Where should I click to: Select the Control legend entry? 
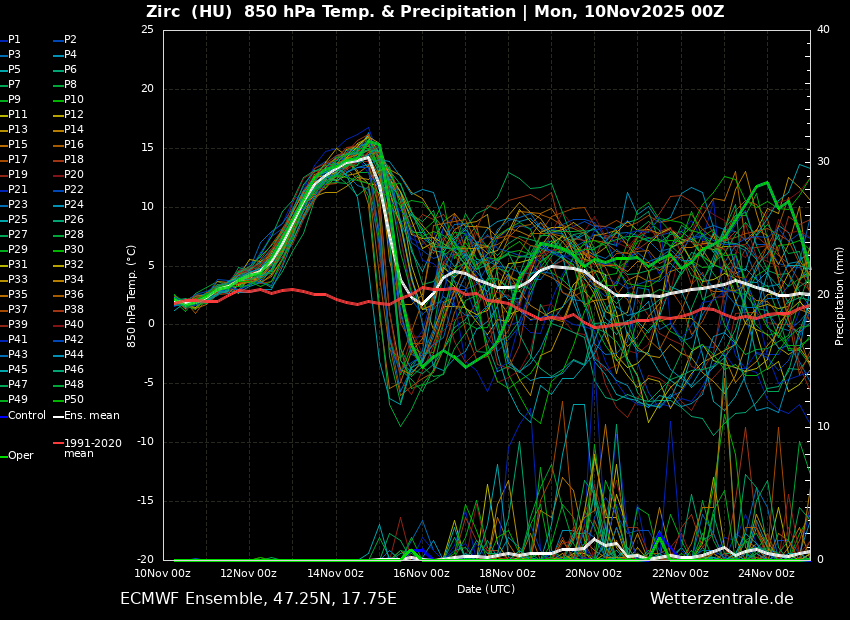click(27, 415)
